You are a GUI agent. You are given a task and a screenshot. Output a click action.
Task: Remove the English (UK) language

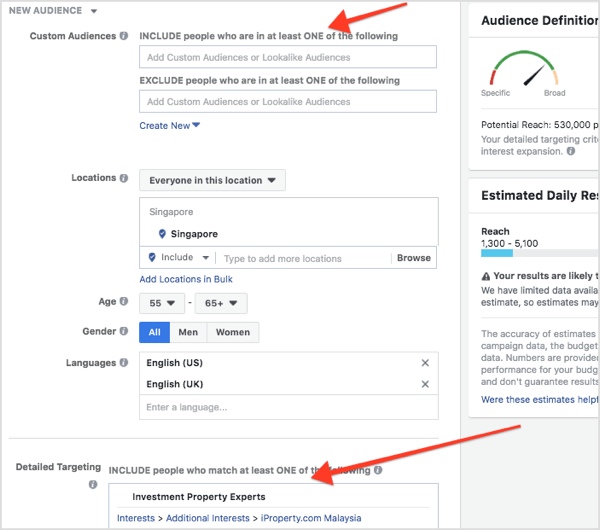tap(425, 384)
